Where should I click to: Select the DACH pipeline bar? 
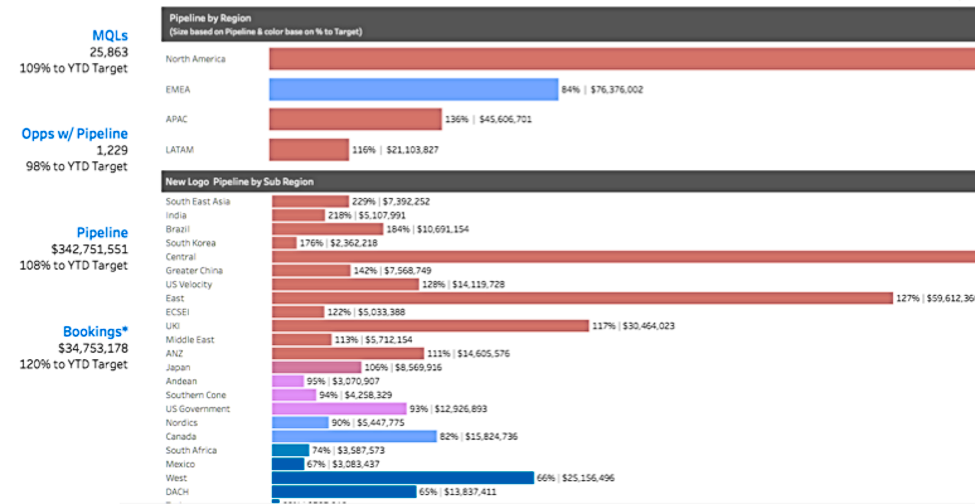344,492
